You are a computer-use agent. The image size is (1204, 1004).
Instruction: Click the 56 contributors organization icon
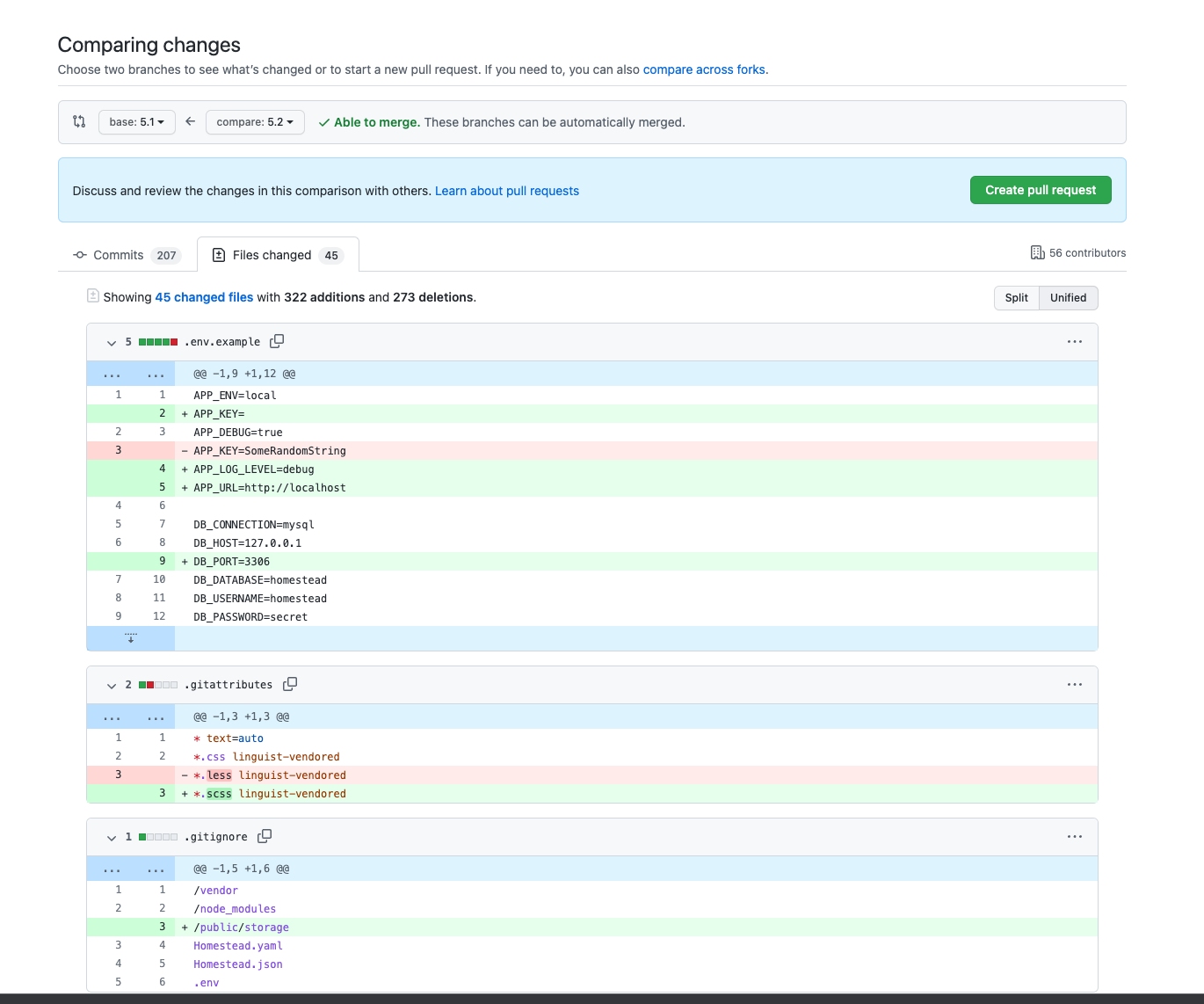(x=1037, y=252)
